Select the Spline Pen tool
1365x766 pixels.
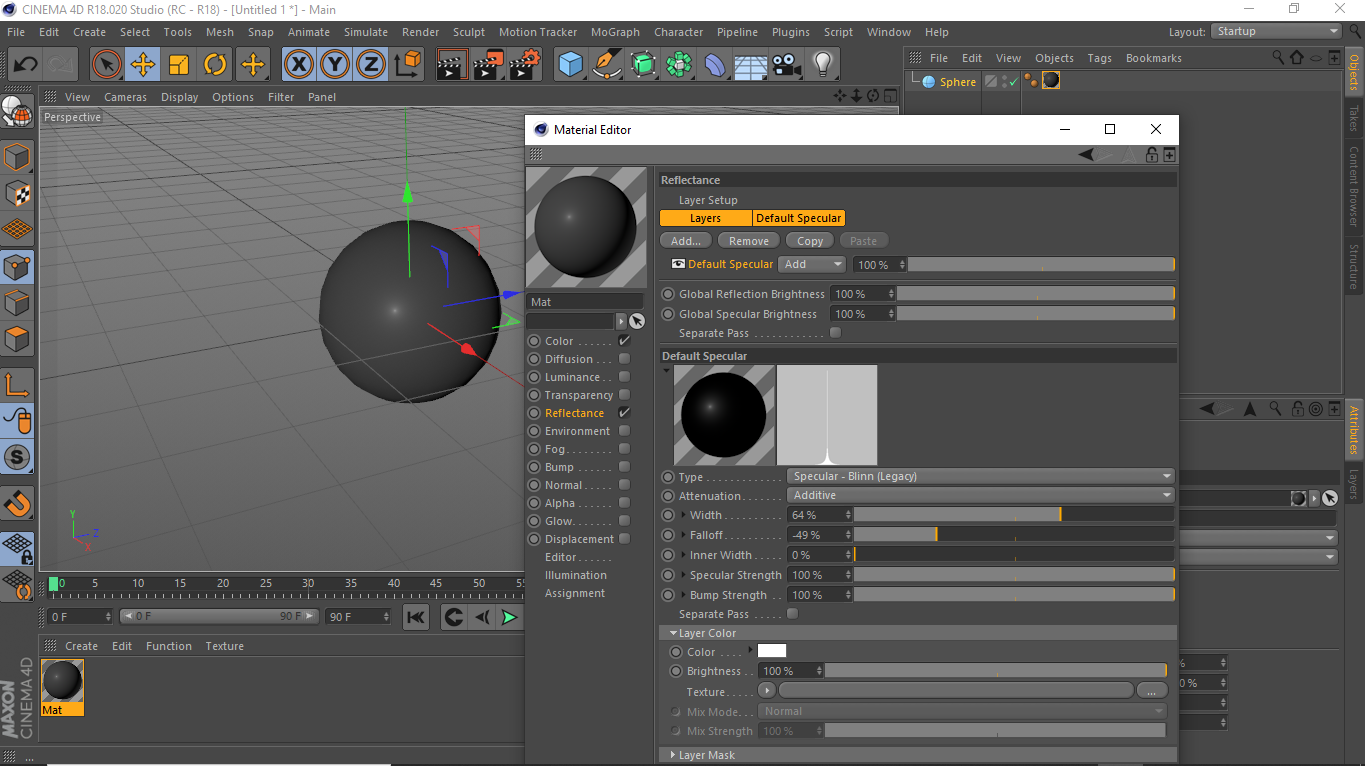pyautogui.click(x=607, y=65)
